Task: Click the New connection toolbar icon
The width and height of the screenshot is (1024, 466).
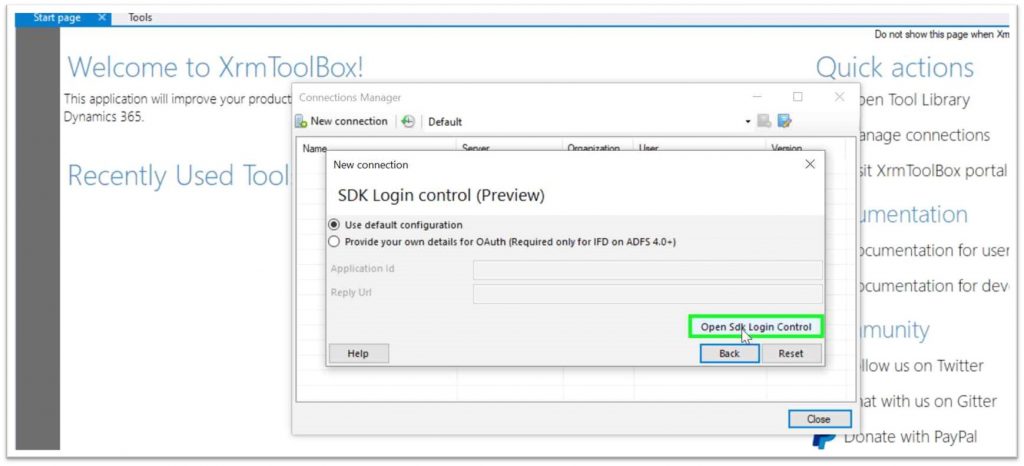Action: tap(301, 122)
